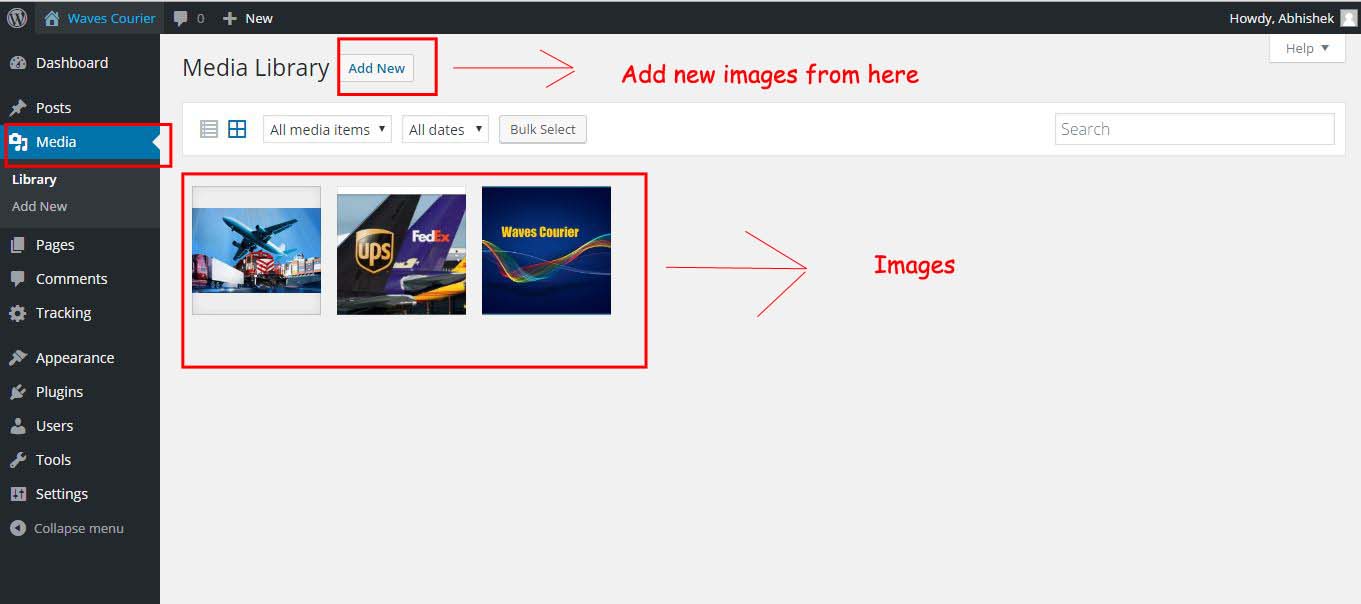Expand the Help tab dropdown
Screen dimensions: 1361x604
1307,48
